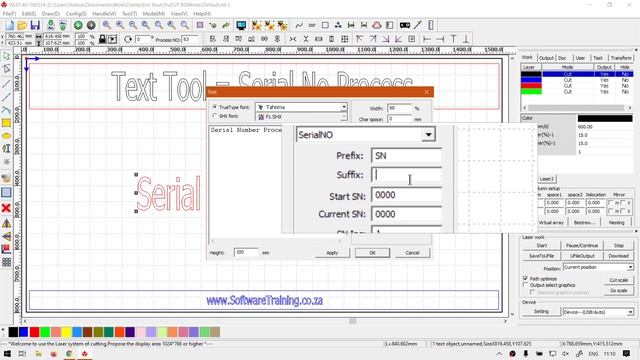Screen dimensions: 640x360
Task: Click into the Suffix input field
Action: [x=407, y=175]
